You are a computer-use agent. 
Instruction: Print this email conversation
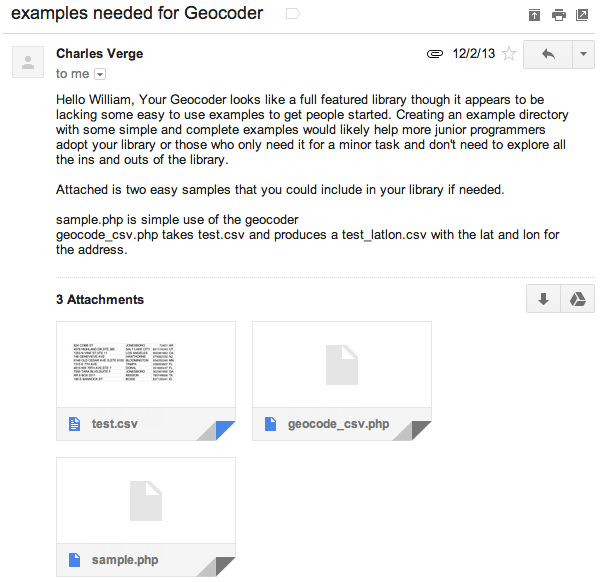click(x=558, y=15)
